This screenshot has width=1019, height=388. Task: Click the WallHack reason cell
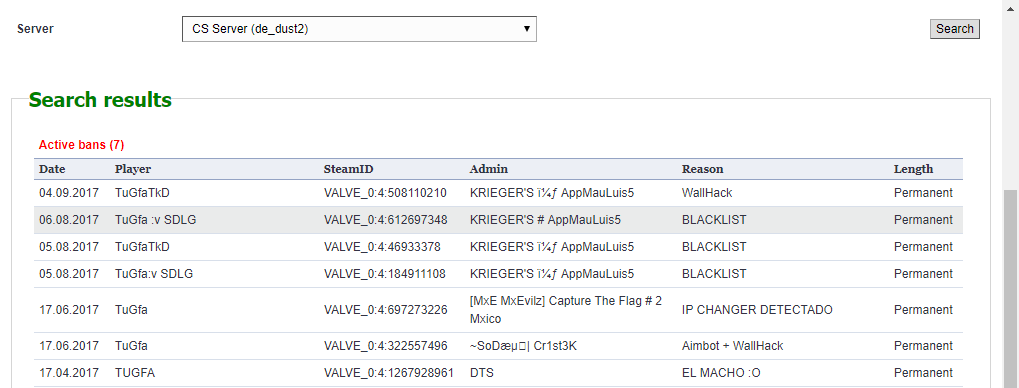707,193
